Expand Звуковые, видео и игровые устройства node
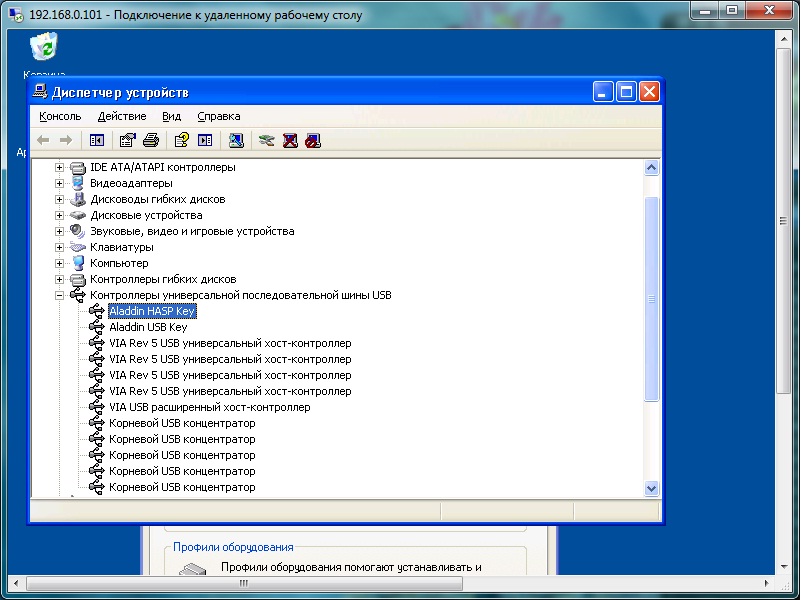This screenshot has width=804, height=600. click(x=59, y=231)
